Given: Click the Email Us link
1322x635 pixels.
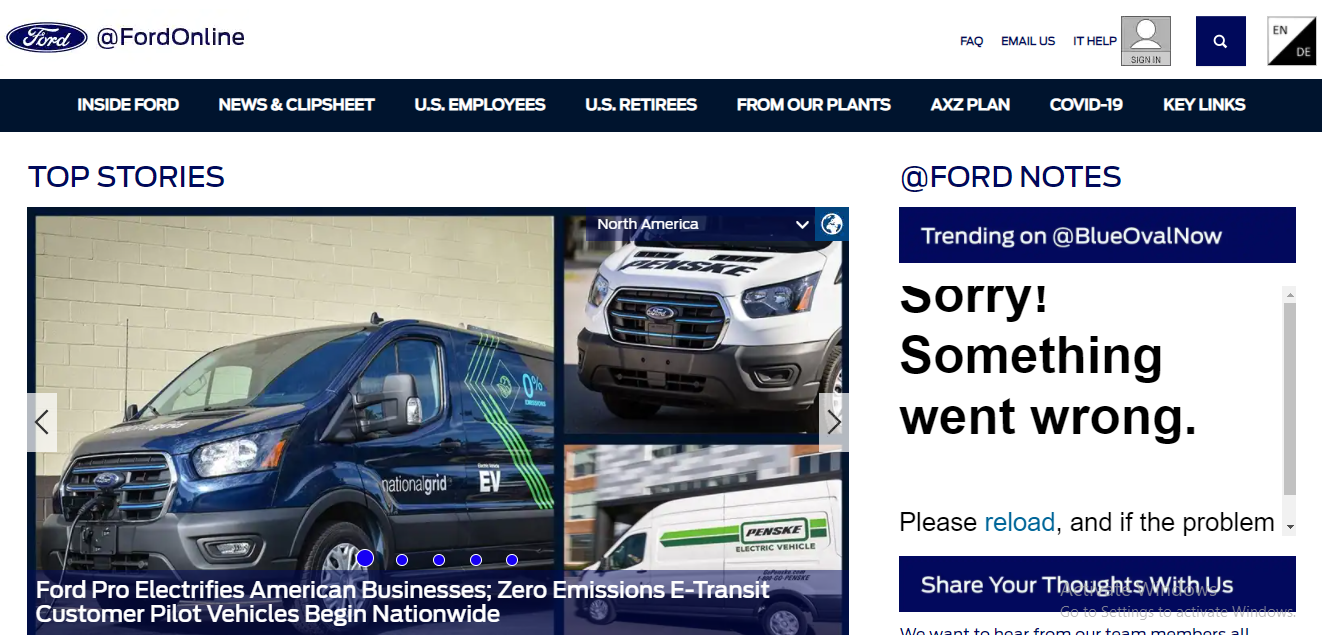Looking at the screenshot, I should pyautogui.click(x=1028, y=41).
